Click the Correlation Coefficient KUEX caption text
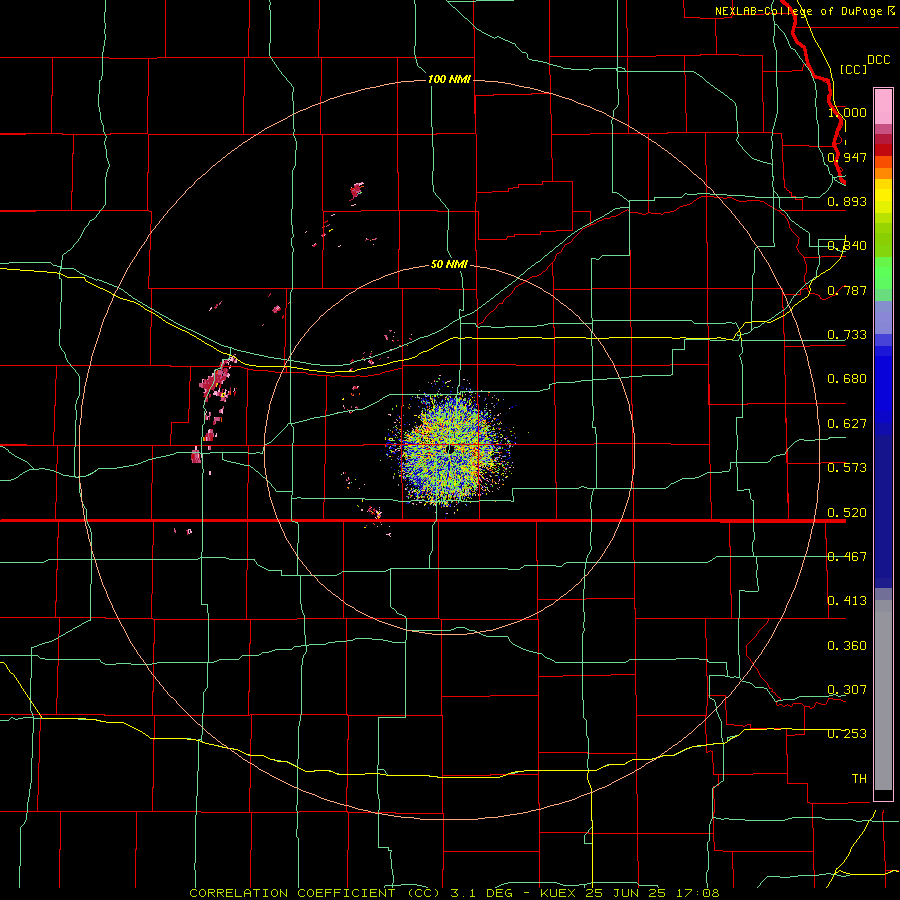 click(x=454, y=893)
